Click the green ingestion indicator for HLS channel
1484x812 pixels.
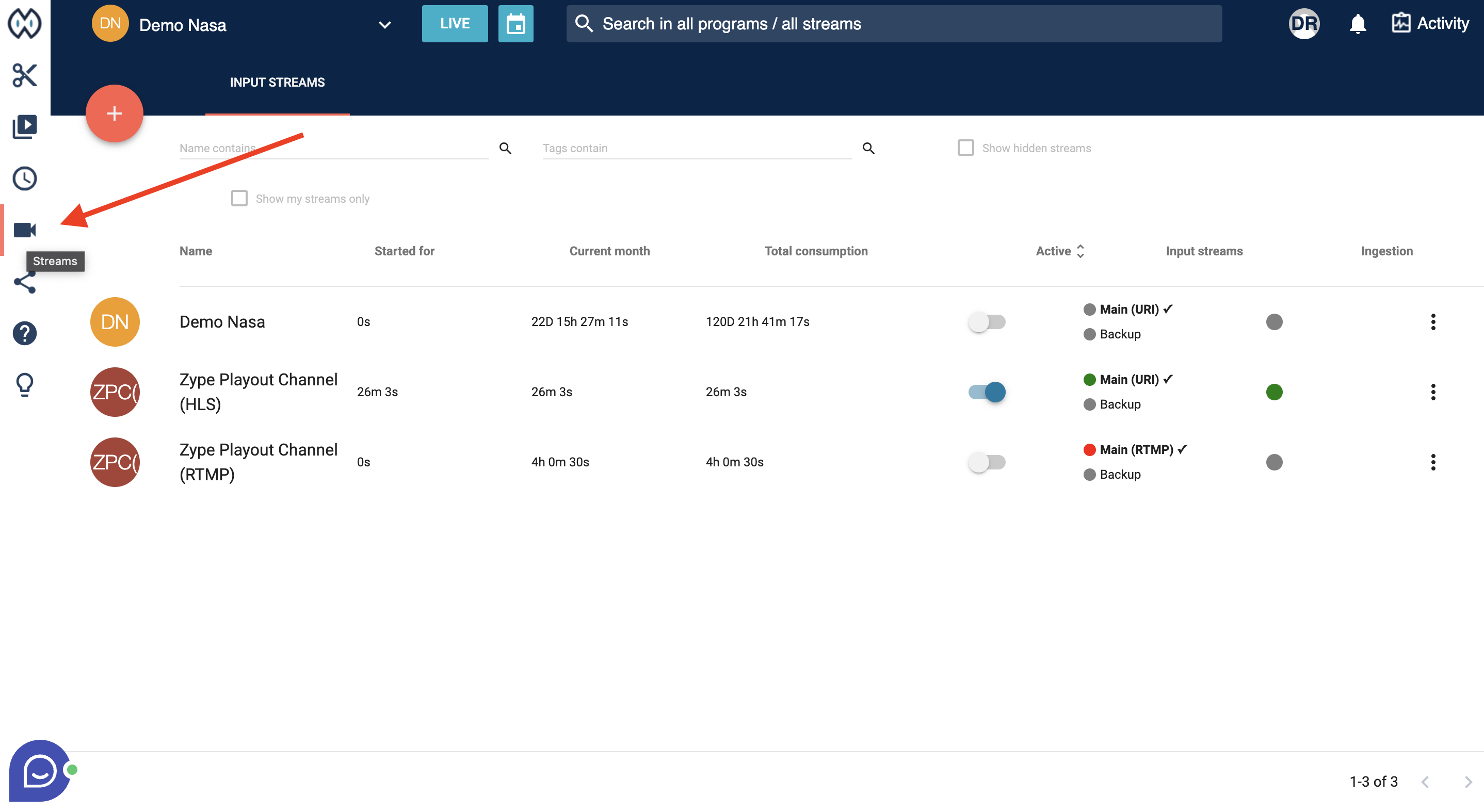click(1273, 392)
